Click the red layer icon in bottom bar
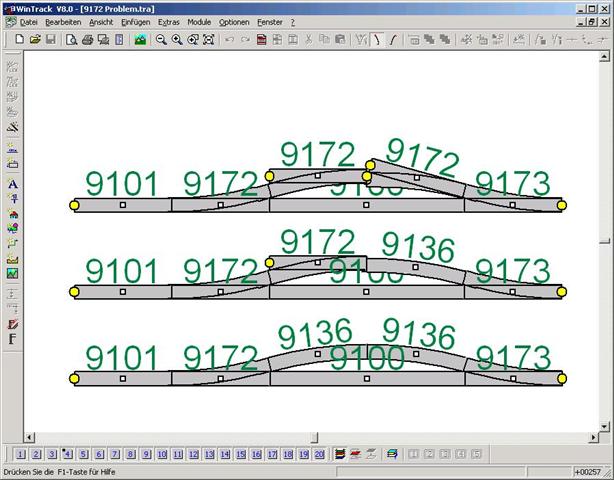This screenshot has width=614, height=480. [355, 454]
